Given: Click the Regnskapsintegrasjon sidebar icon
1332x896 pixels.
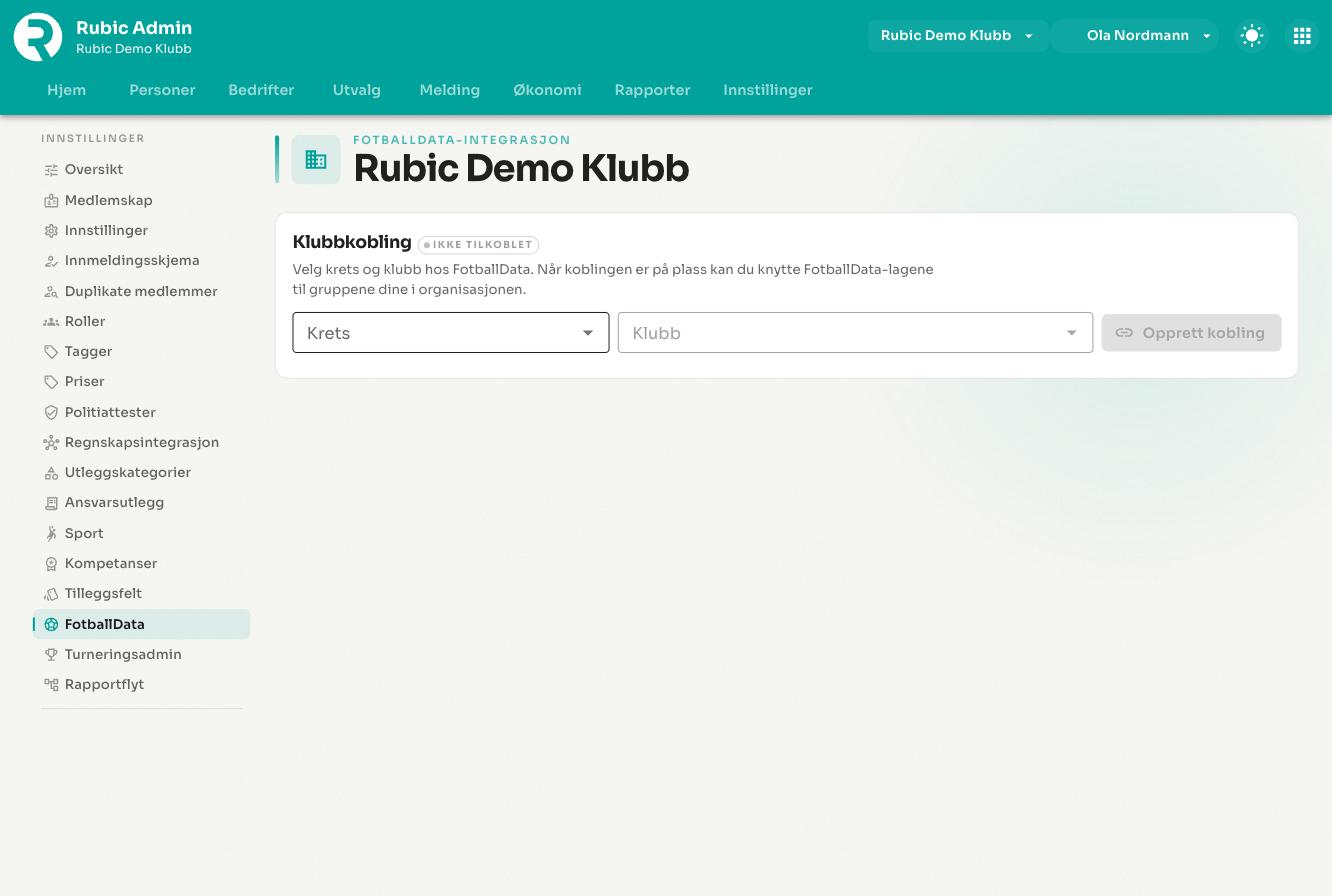Looking at the screenshot, I should (x=51, y=442).
